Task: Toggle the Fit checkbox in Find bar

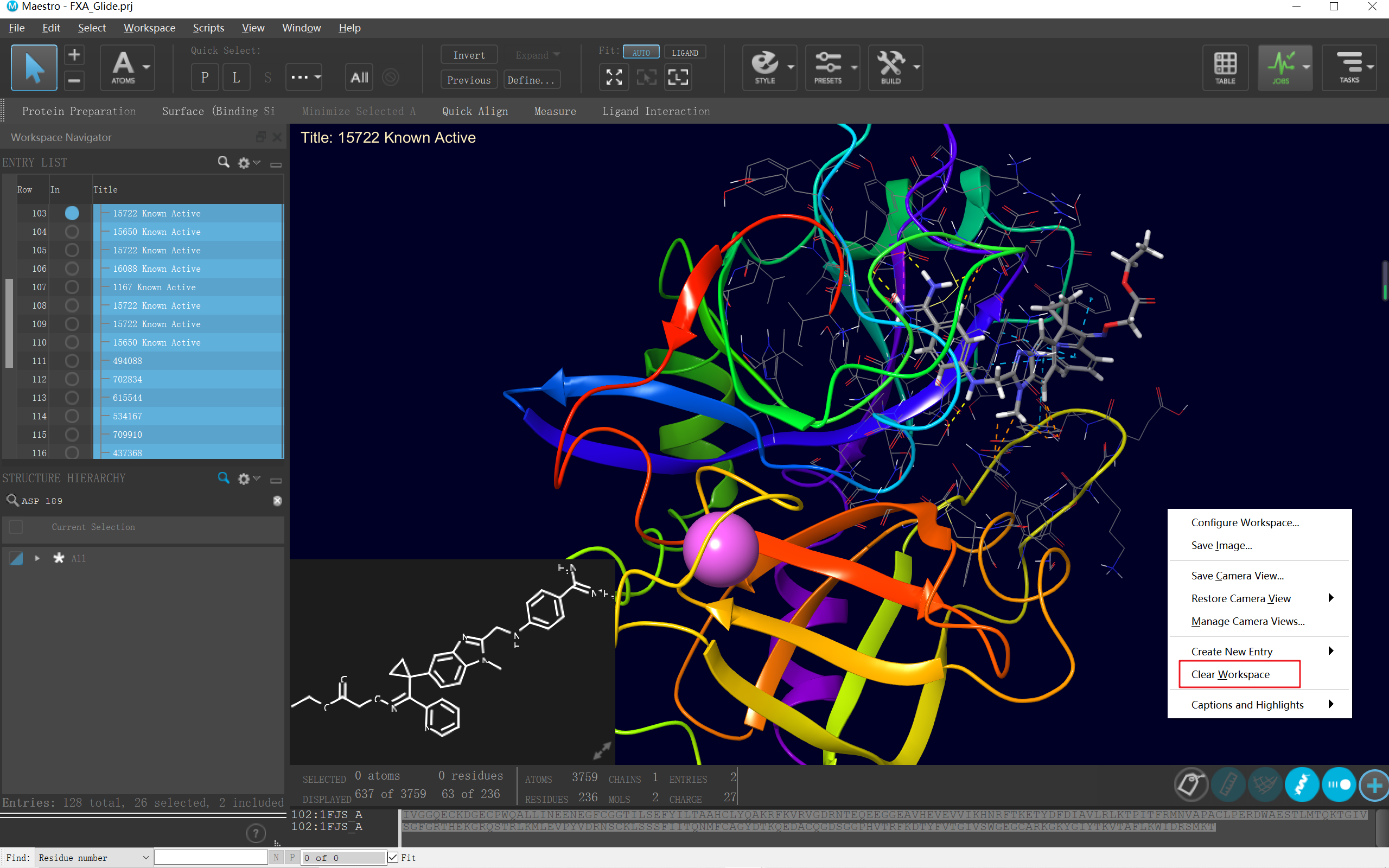Action: coord(393,857)
